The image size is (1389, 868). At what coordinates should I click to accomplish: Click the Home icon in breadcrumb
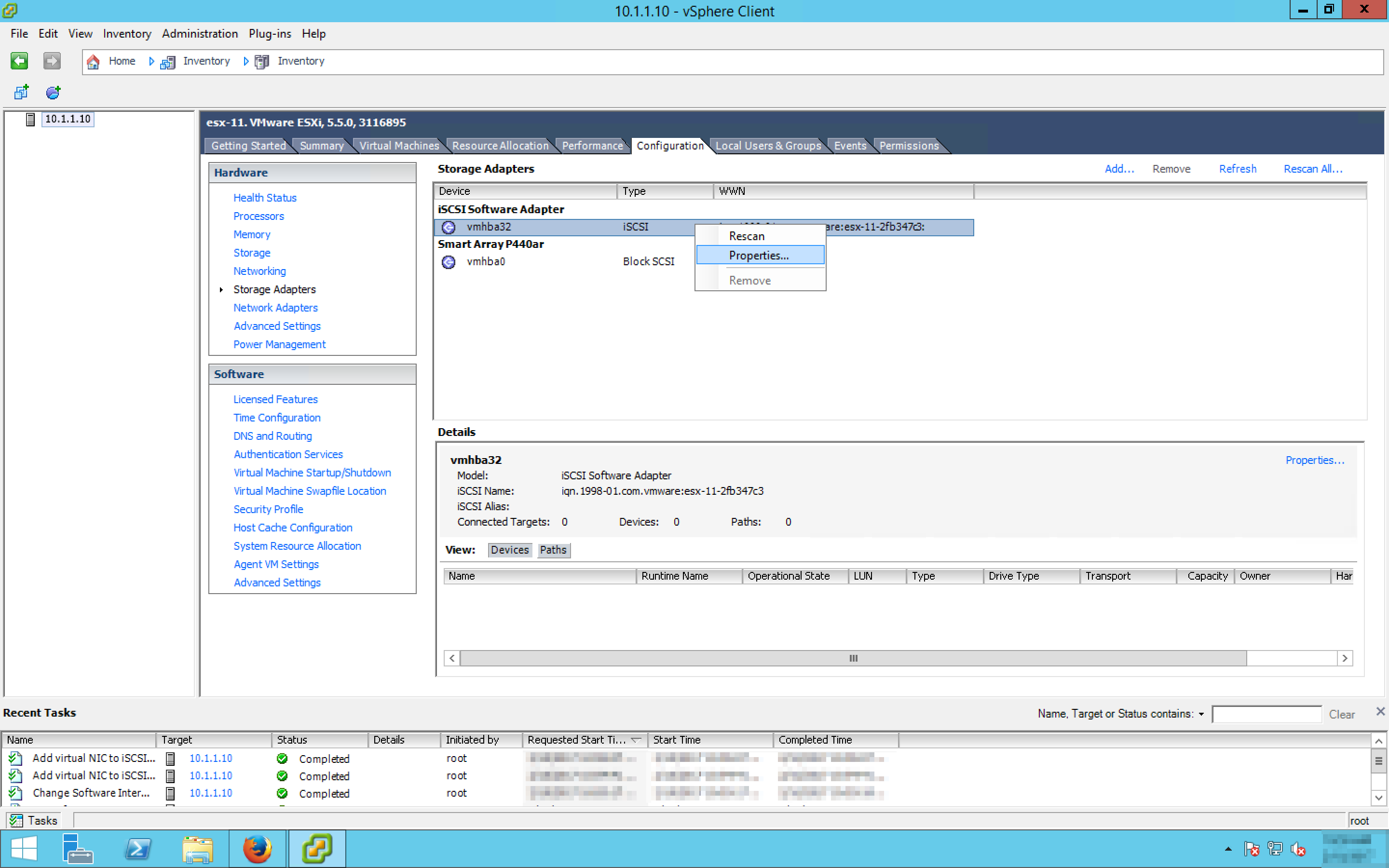[93, 61]
